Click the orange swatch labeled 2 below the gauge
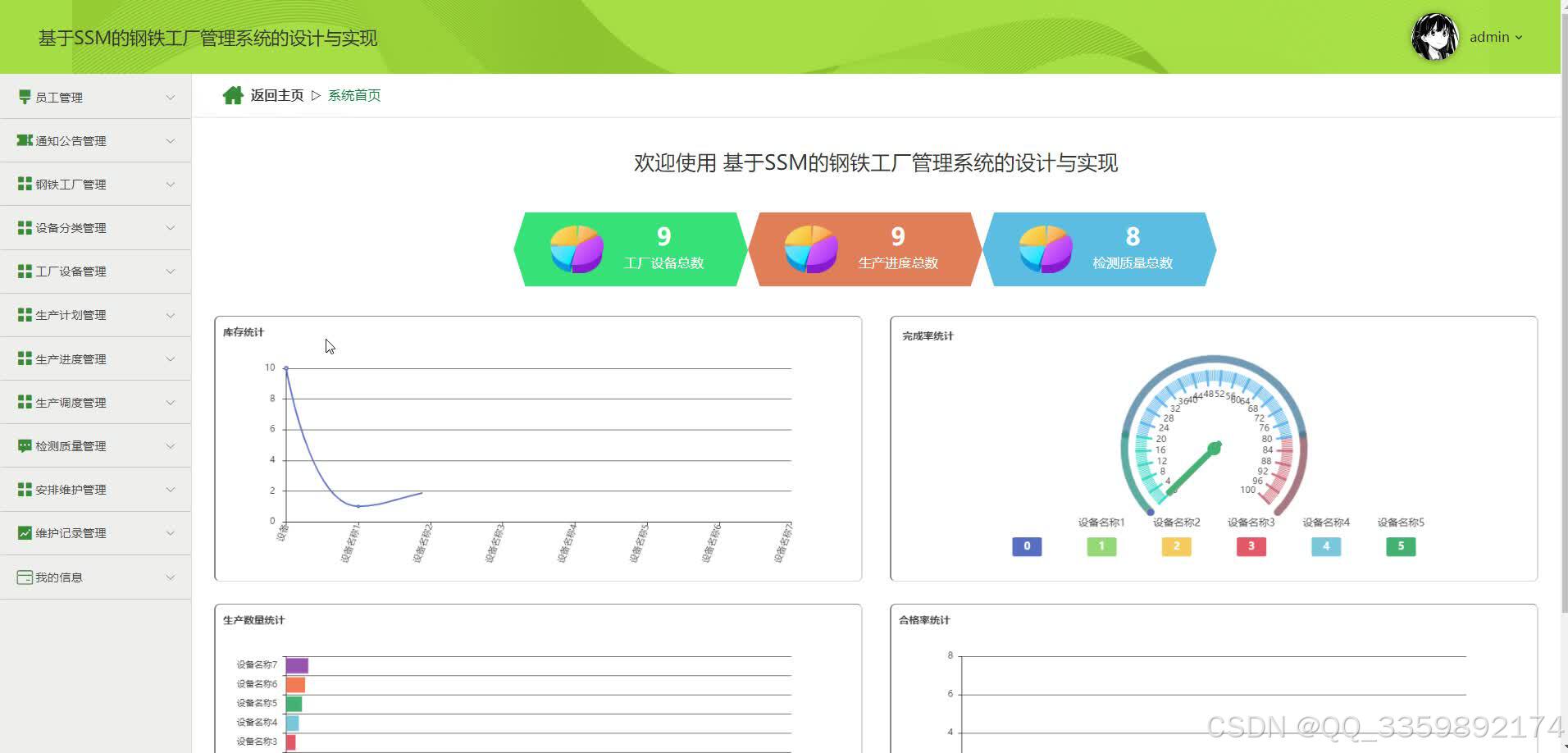This screenshot has height=753, width=1568. pos(1176,546)
